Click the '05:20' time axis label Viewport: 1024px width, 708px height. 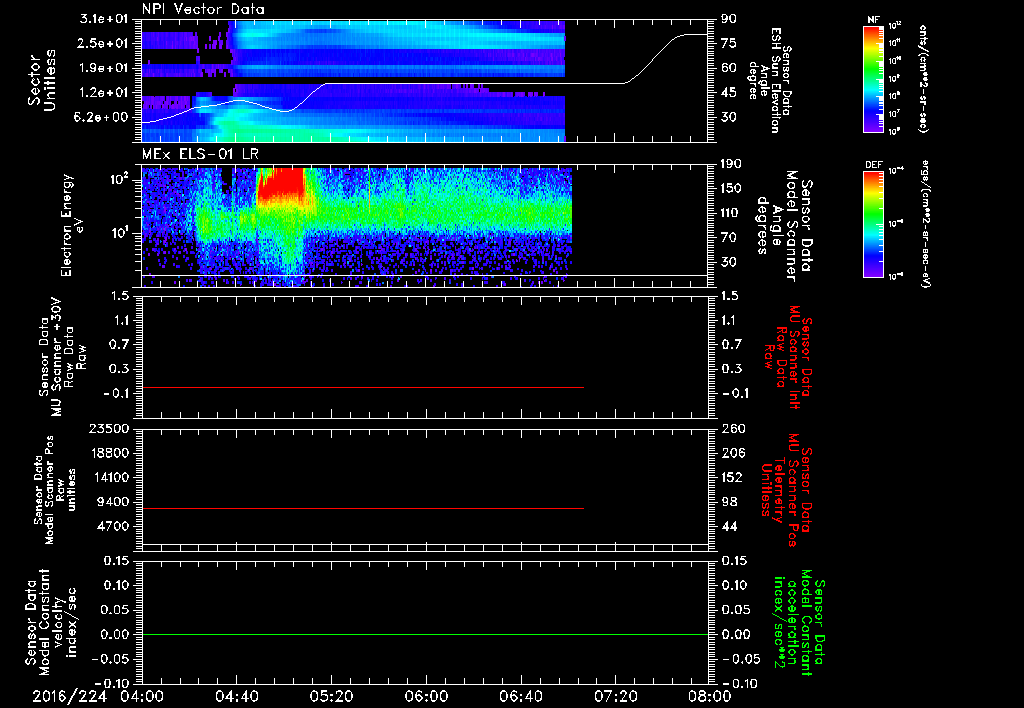331,696
